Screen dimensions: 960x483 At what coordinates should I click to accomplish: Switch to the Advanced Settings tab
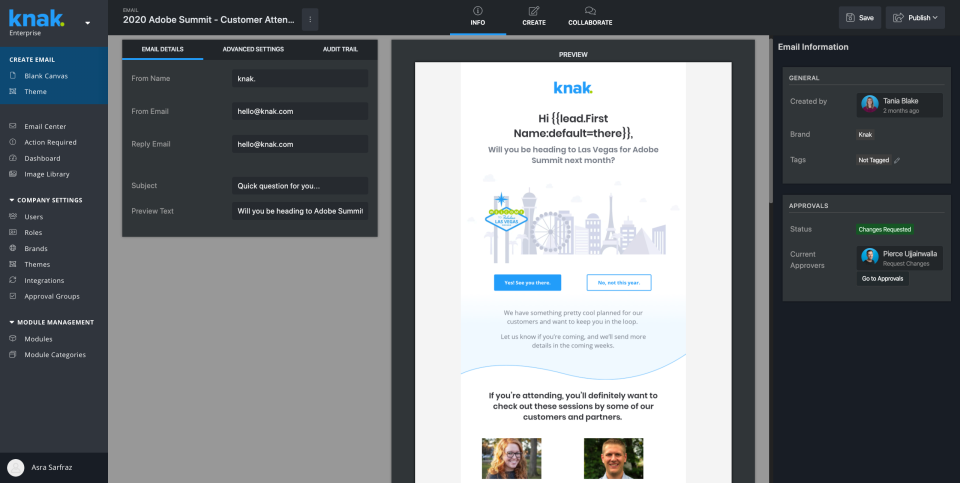(x=253, y=49)
